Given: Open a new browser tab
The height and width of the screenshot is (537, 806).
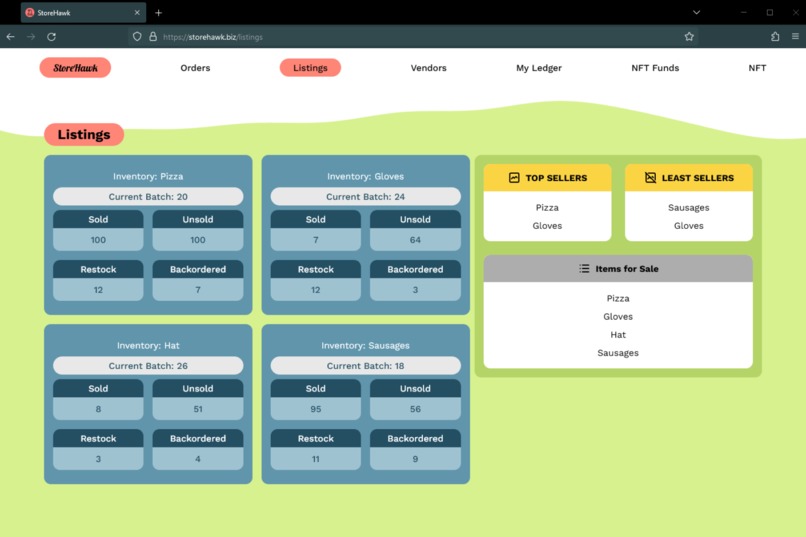Looking at the screenshot, I should click(158, 12).
